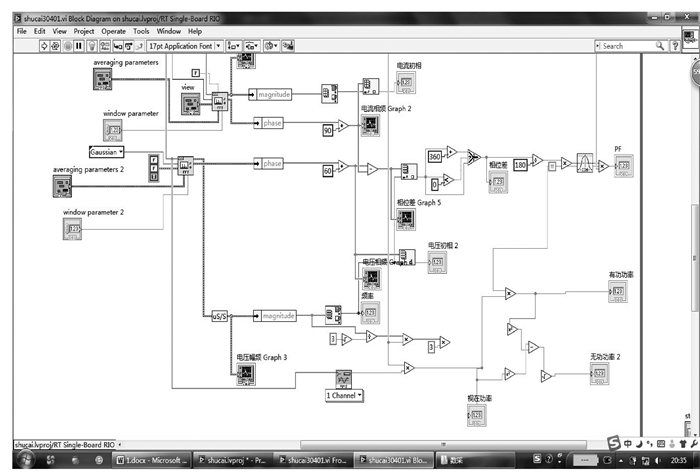Click the Abort Execution stop button
700x476 pixels.
[68, 46]
